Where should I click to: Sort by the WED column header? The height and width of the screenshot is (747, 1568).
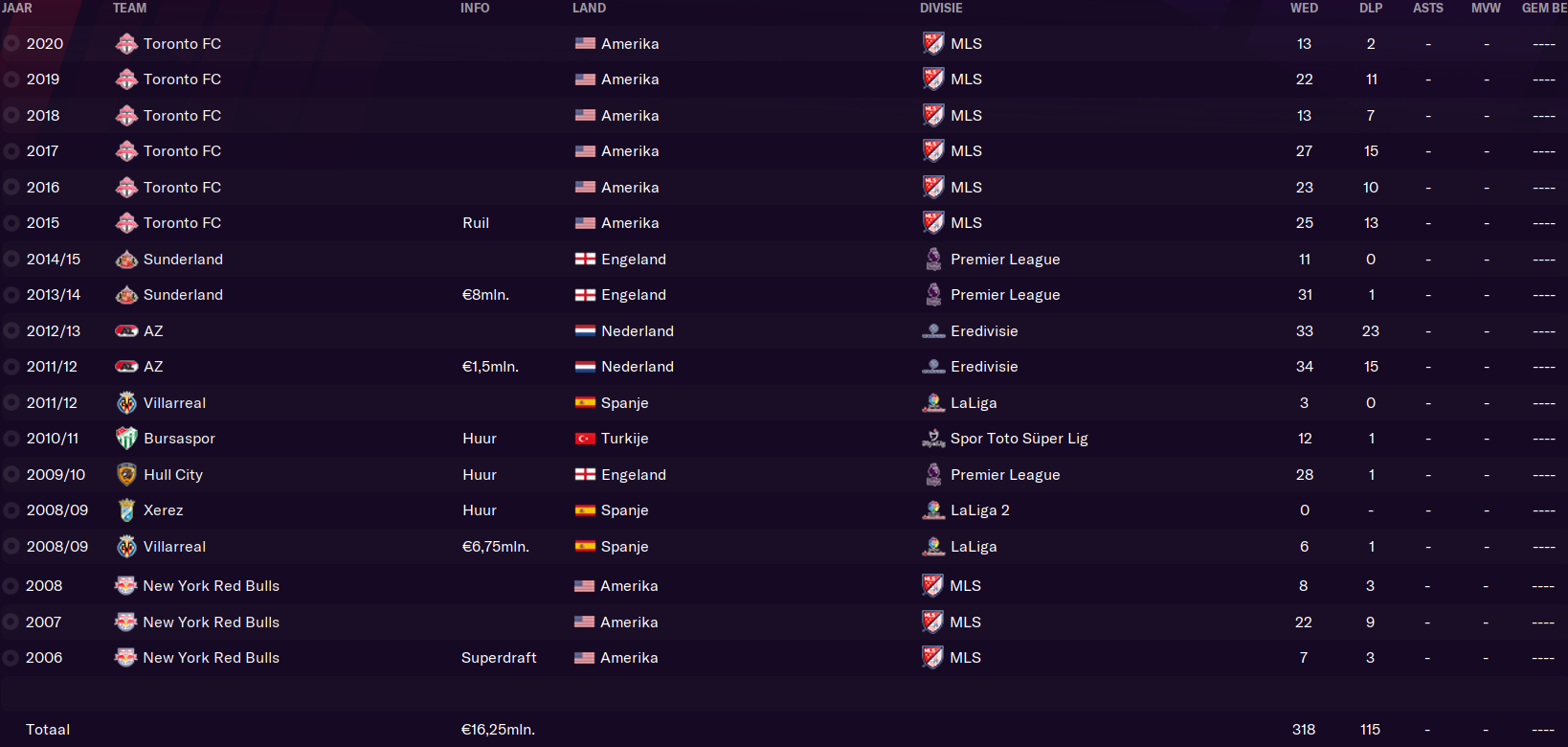click(x=1304, y=8)
